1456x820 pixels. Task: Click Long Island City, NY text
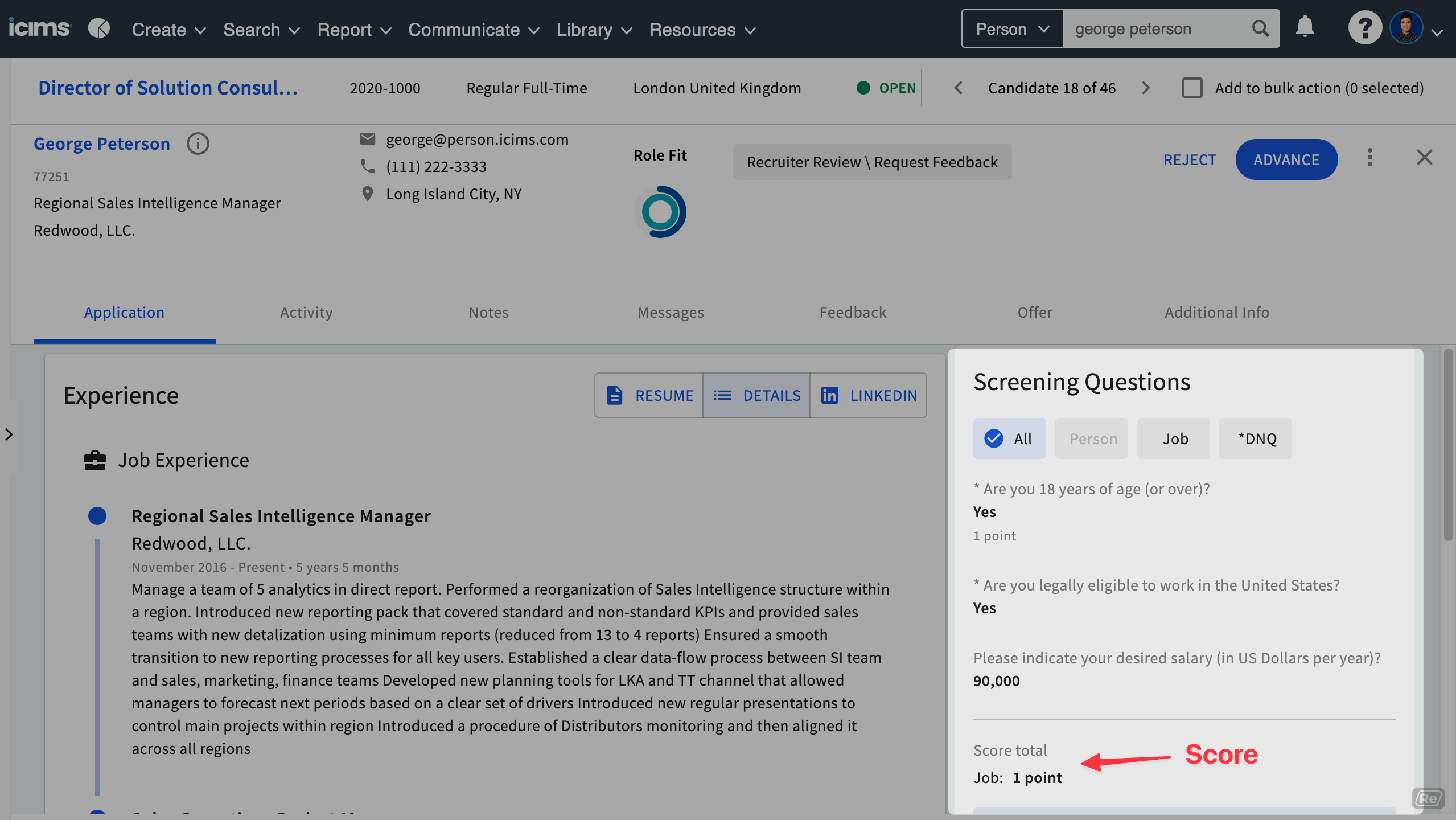click(454, 194)
